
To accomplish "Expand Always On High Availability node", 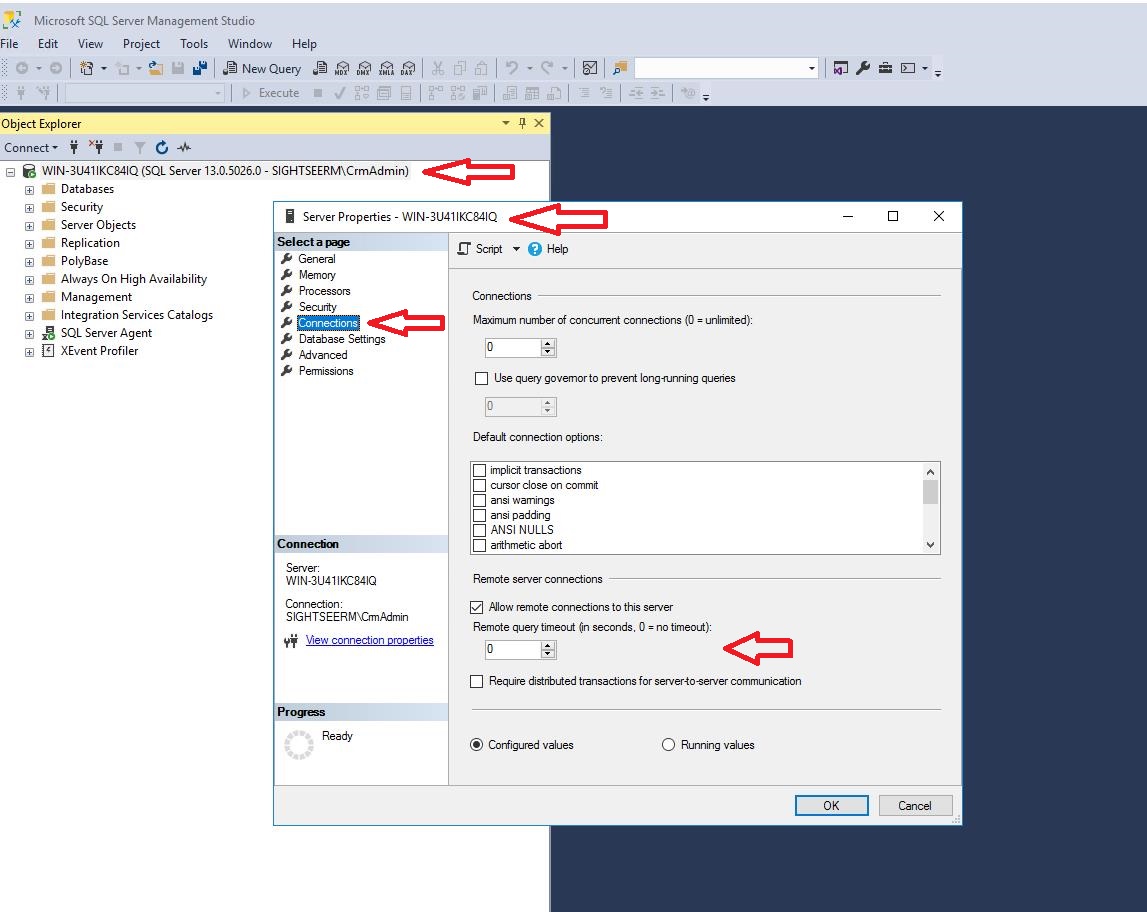I will point(29,279).
